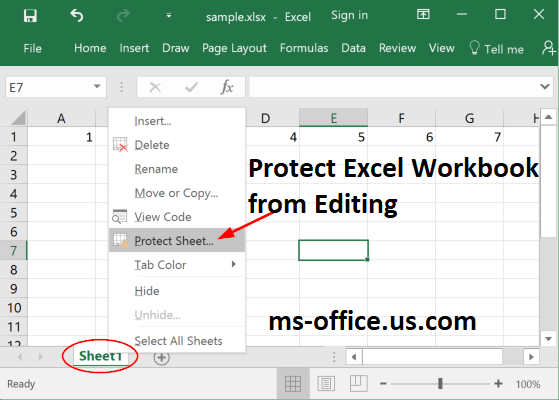Open Customize Quick Access Toolbar dropdown
This screenshot has width=559, height=400.
click(169, 16)
